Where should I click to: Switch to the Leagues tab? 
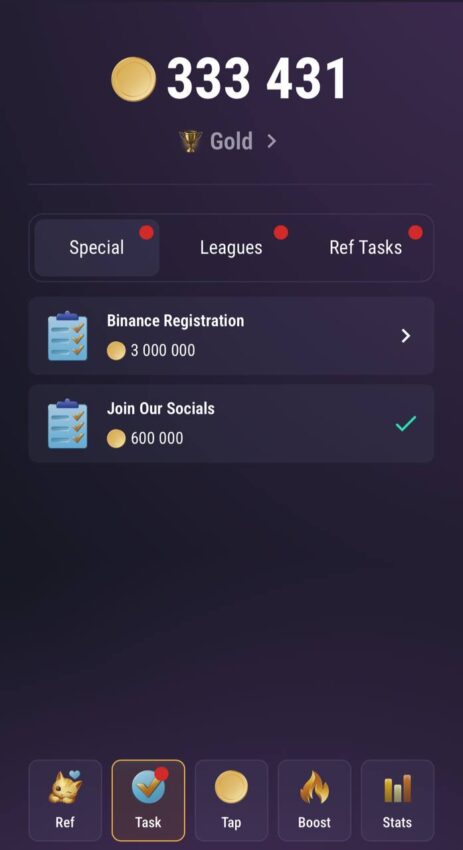pyautogui.click(x=231, y=248)
